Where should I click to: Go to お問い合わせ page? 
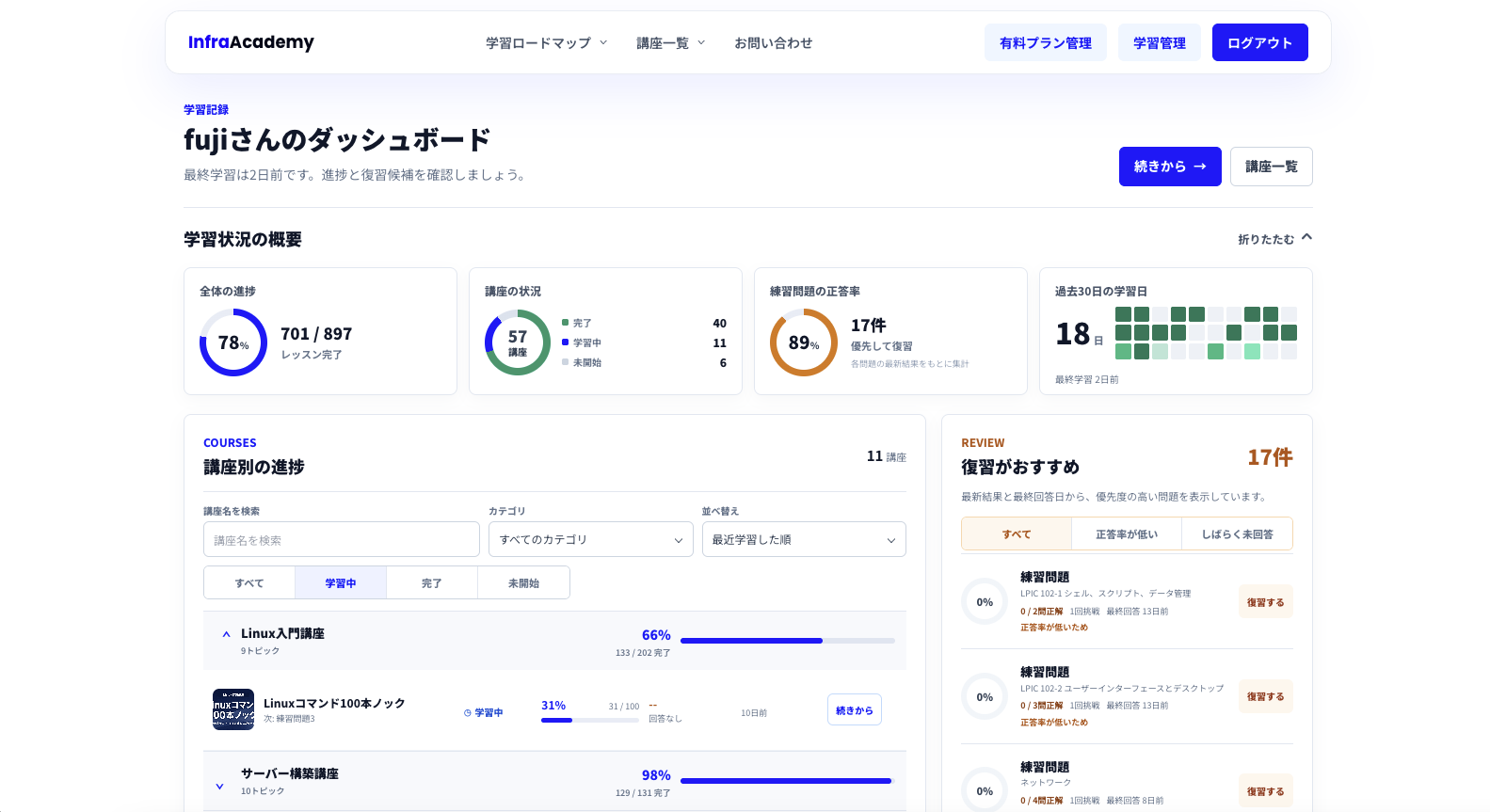(774, 43)
